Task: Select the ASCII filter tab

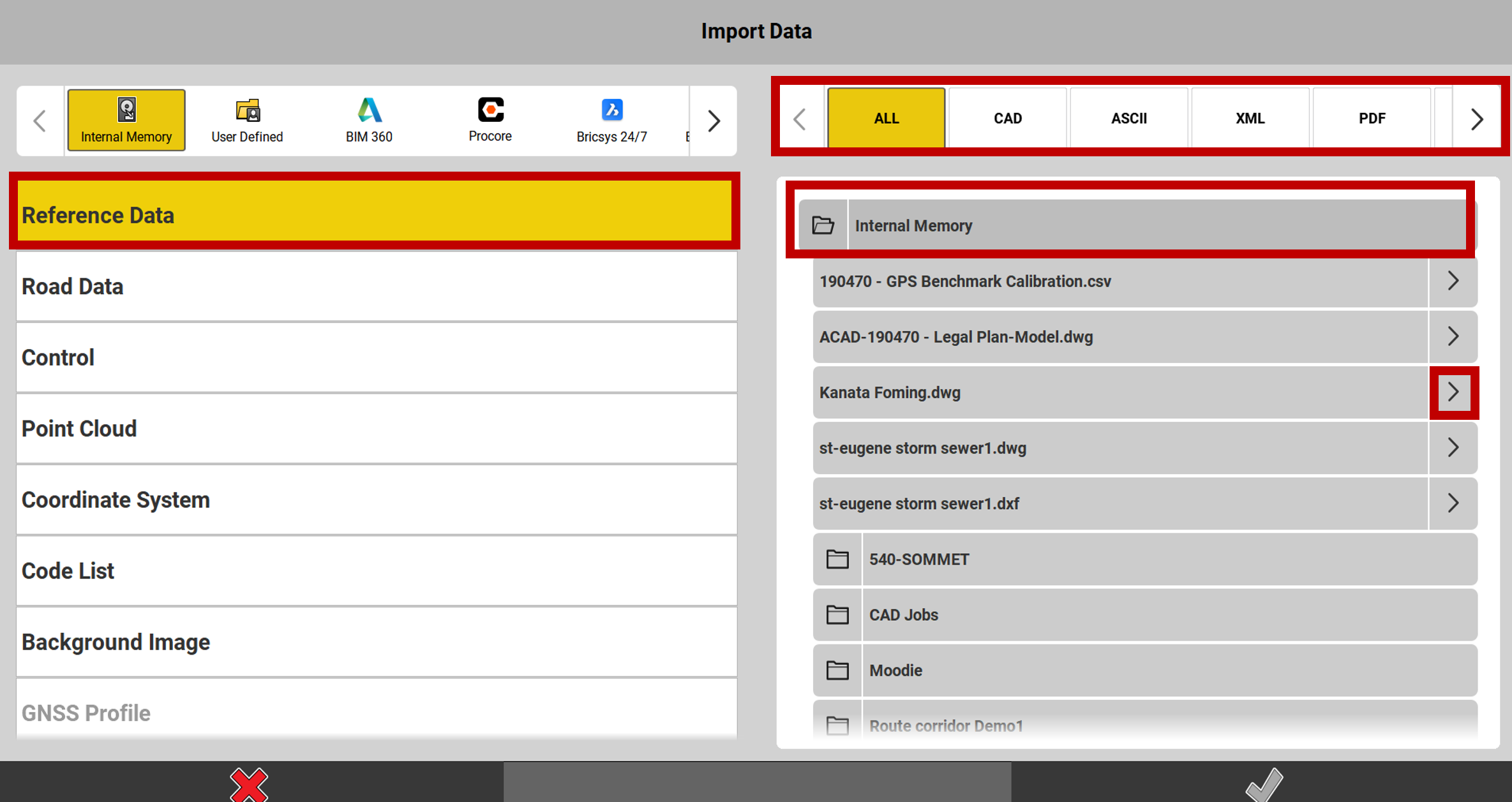Action: 1128,119
